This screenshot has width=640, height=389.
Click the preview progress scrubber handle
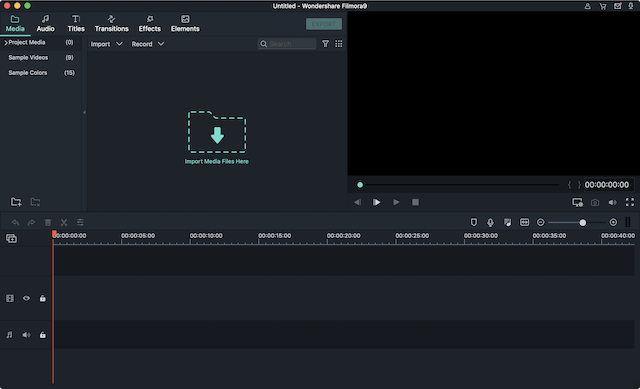360,185
